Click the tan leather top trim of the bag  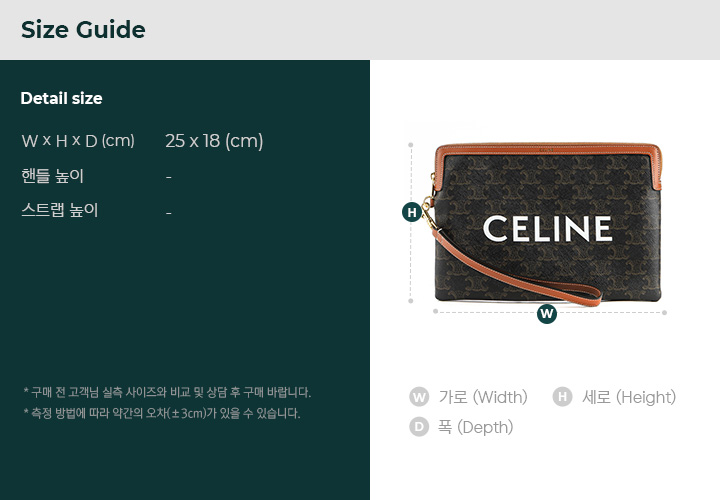(547, 151)
